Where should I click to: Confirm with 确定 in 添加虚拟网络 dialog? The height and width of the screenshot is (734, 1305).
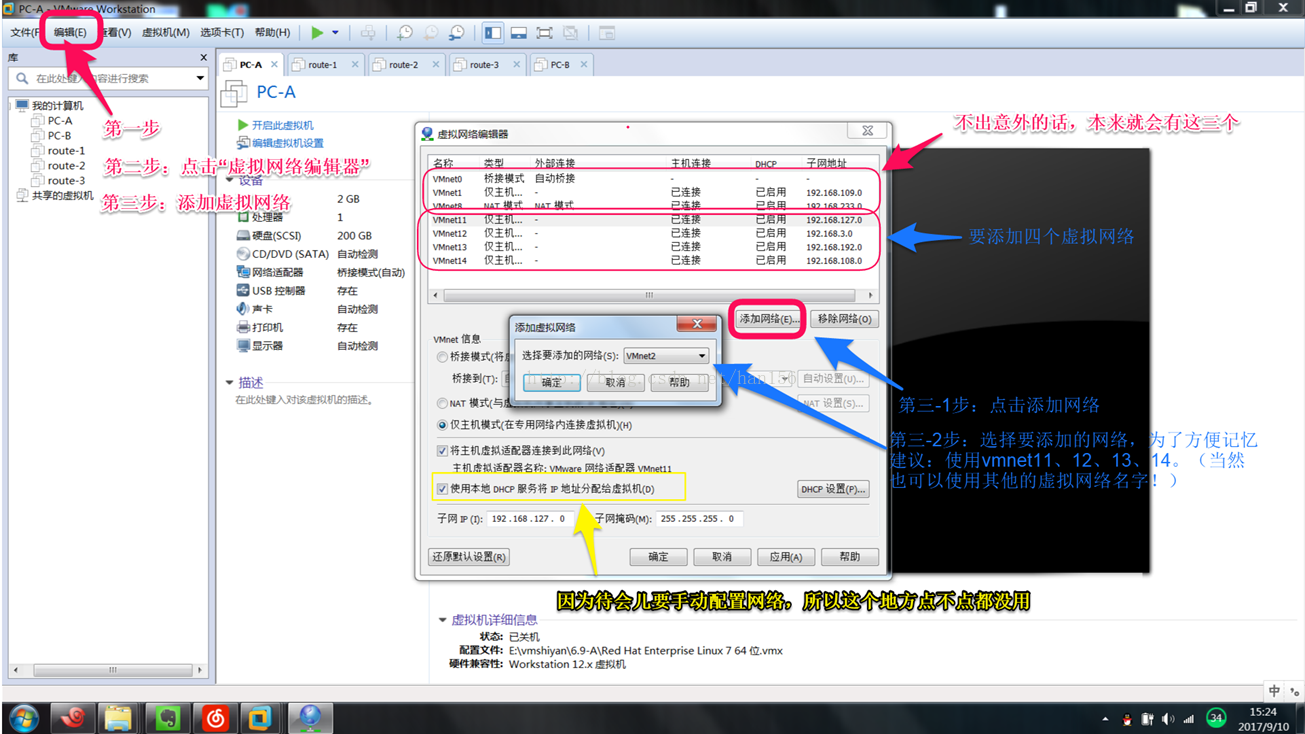tap(552, 382)
